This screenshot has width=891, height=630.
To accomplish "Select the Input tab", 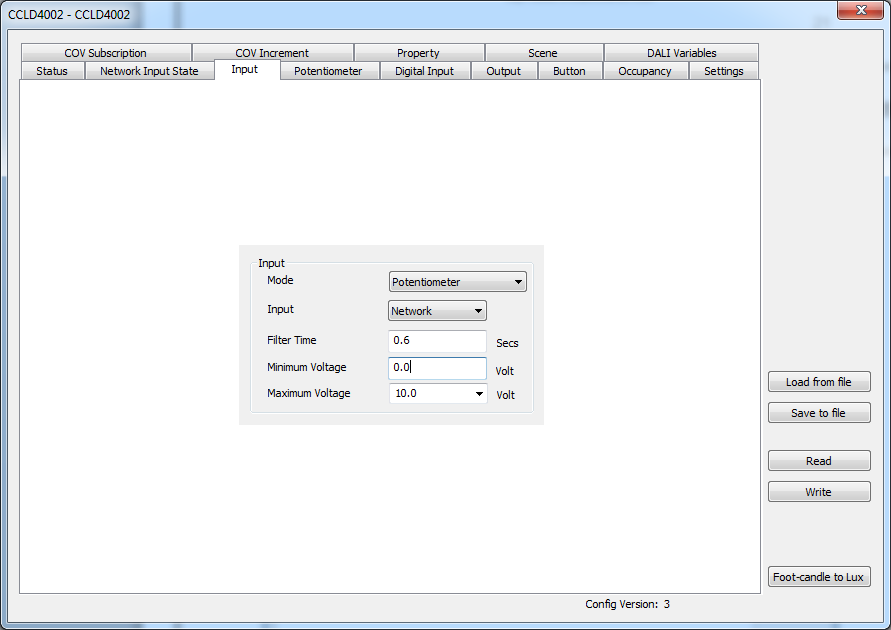I will click(245, 69).
